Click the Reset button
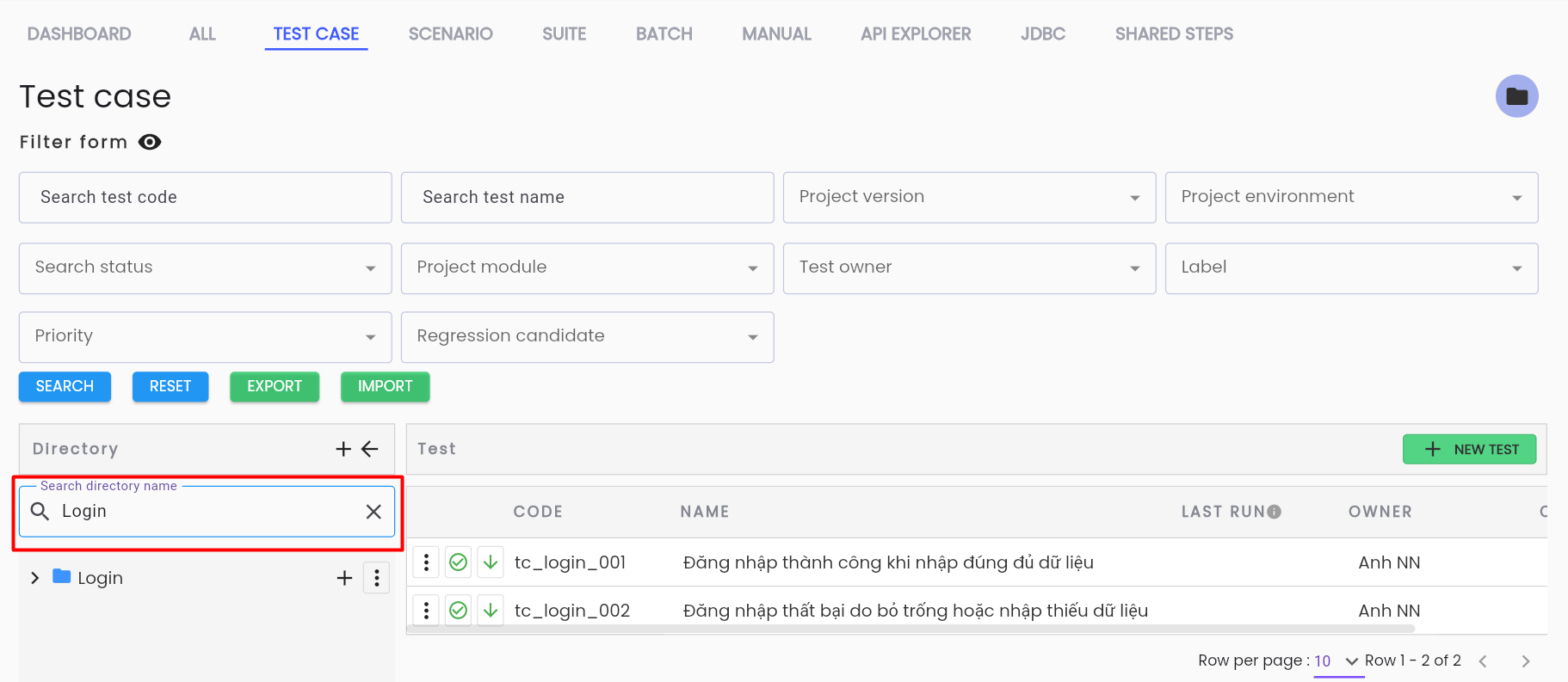 [170, 387]
